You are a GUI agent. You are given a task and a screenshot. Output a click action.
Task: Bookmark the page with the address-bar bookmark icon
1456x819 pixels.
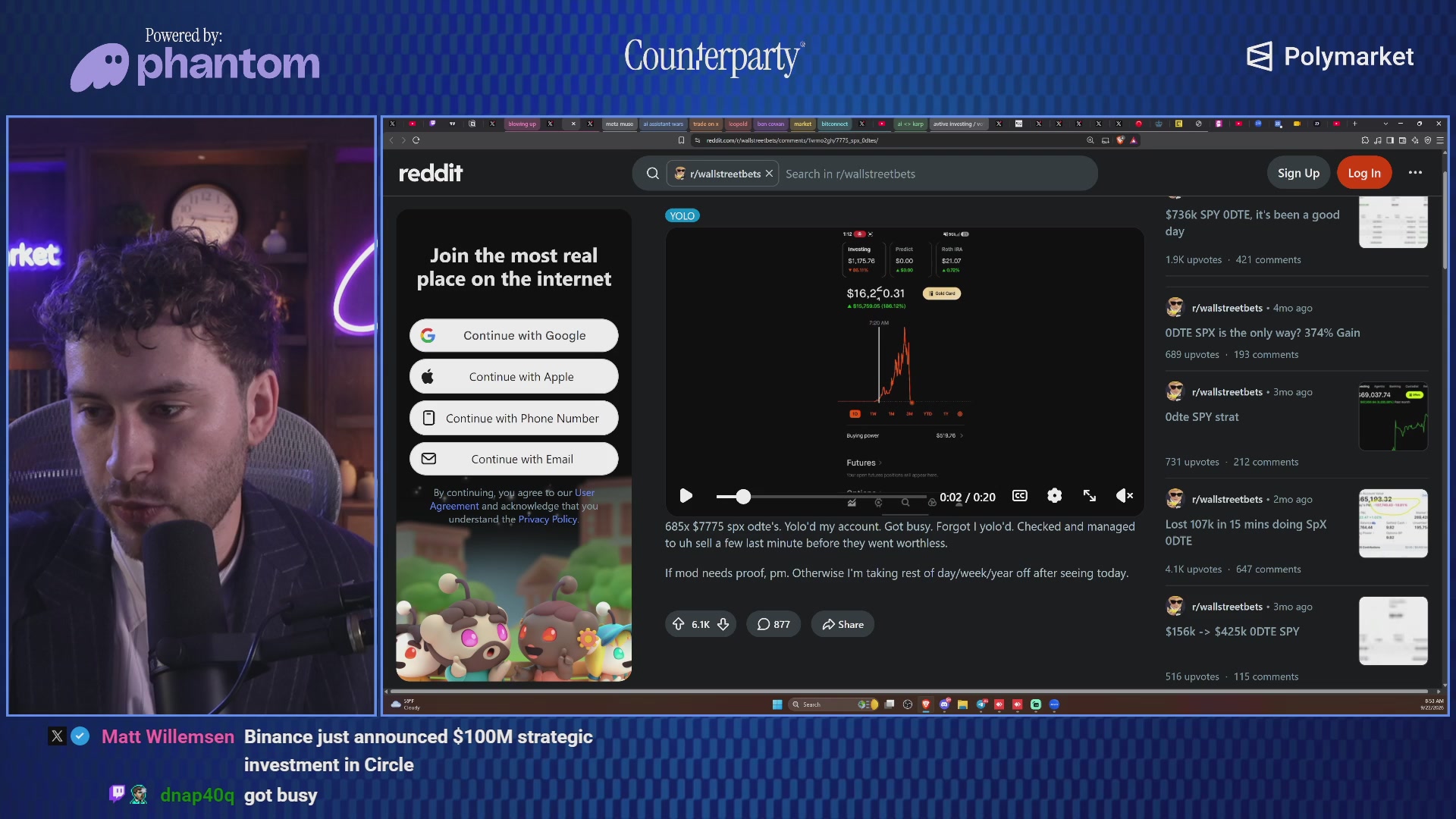[x=681, y=140]
